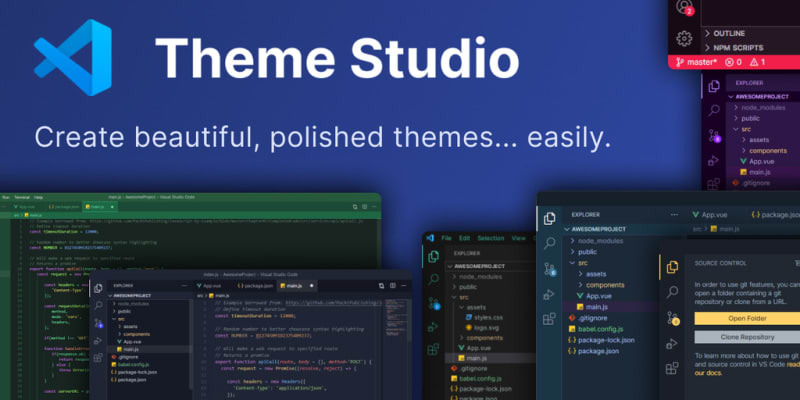Viewport: 800px width, 400px height.
Task: Click the Open Folder button
Action: click(x=746, y=318)
